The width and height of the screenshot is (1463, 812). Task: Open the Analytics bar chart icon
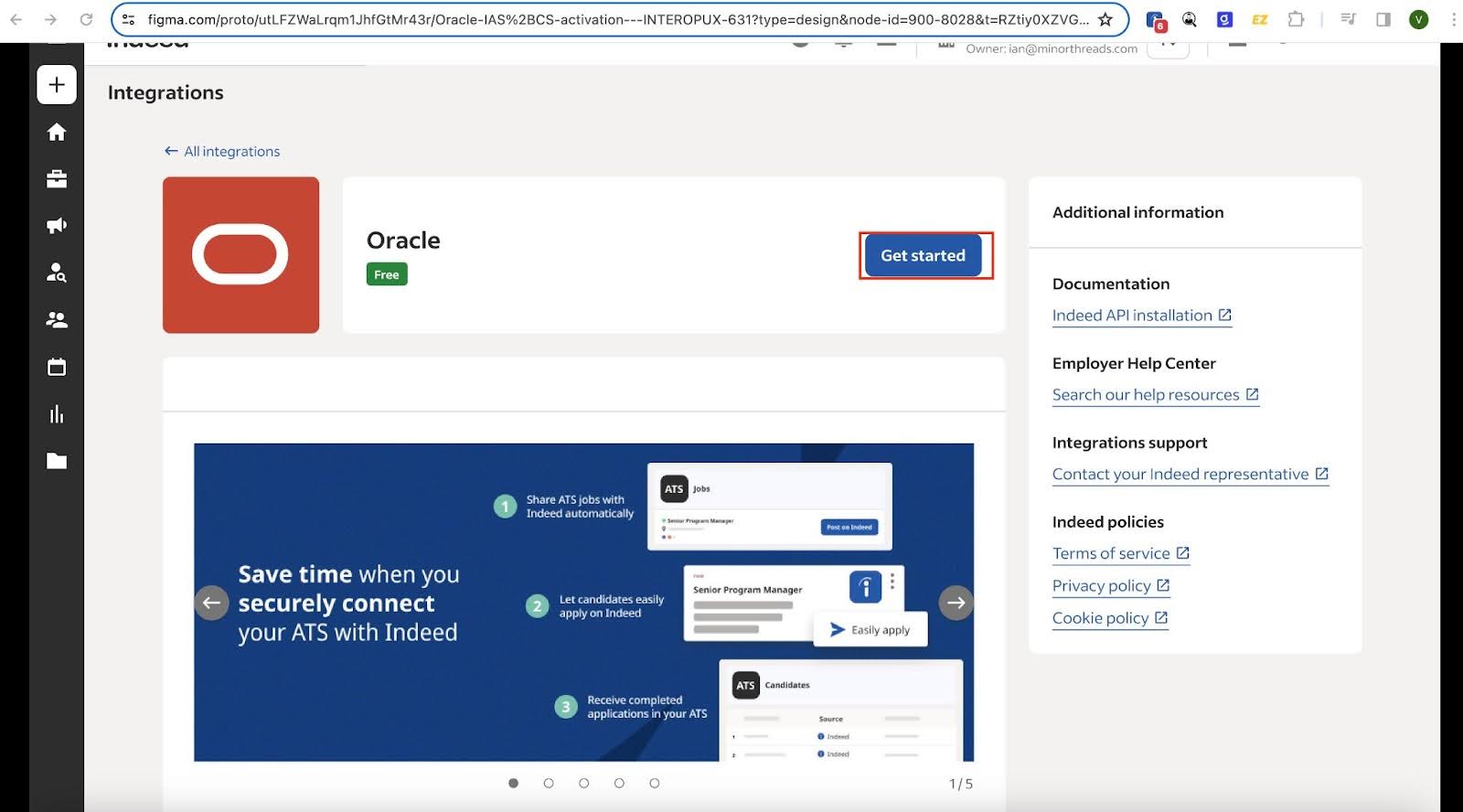coord(57,414)
